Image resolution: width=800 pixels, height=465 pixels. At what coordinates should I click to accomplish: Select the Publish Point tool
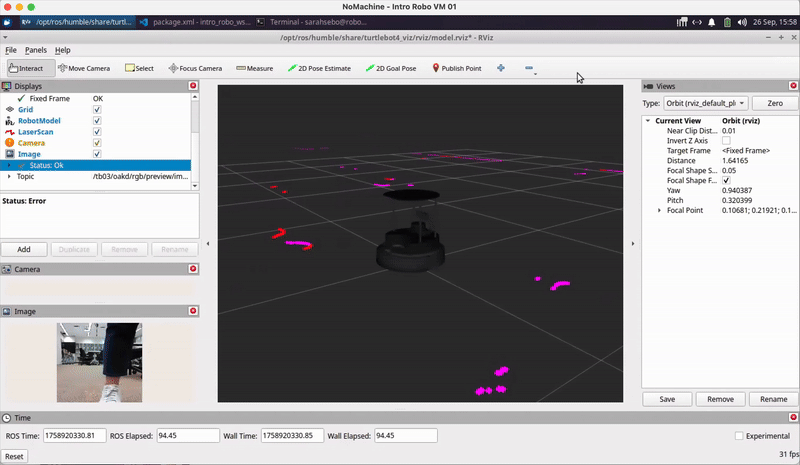tap(456, 68)
